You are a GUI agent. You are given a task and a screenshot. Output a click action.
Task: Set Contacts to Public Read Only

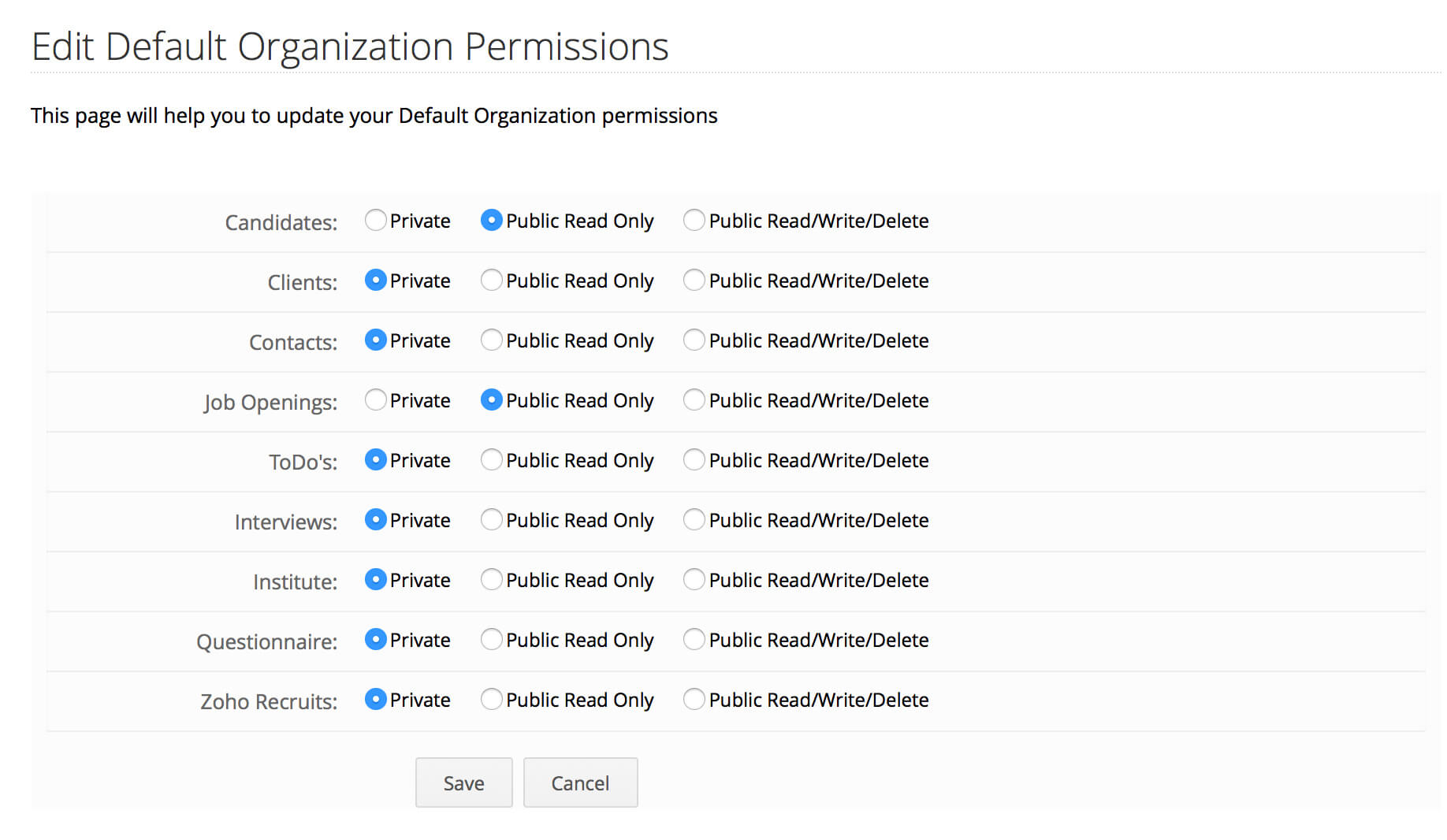492,340
